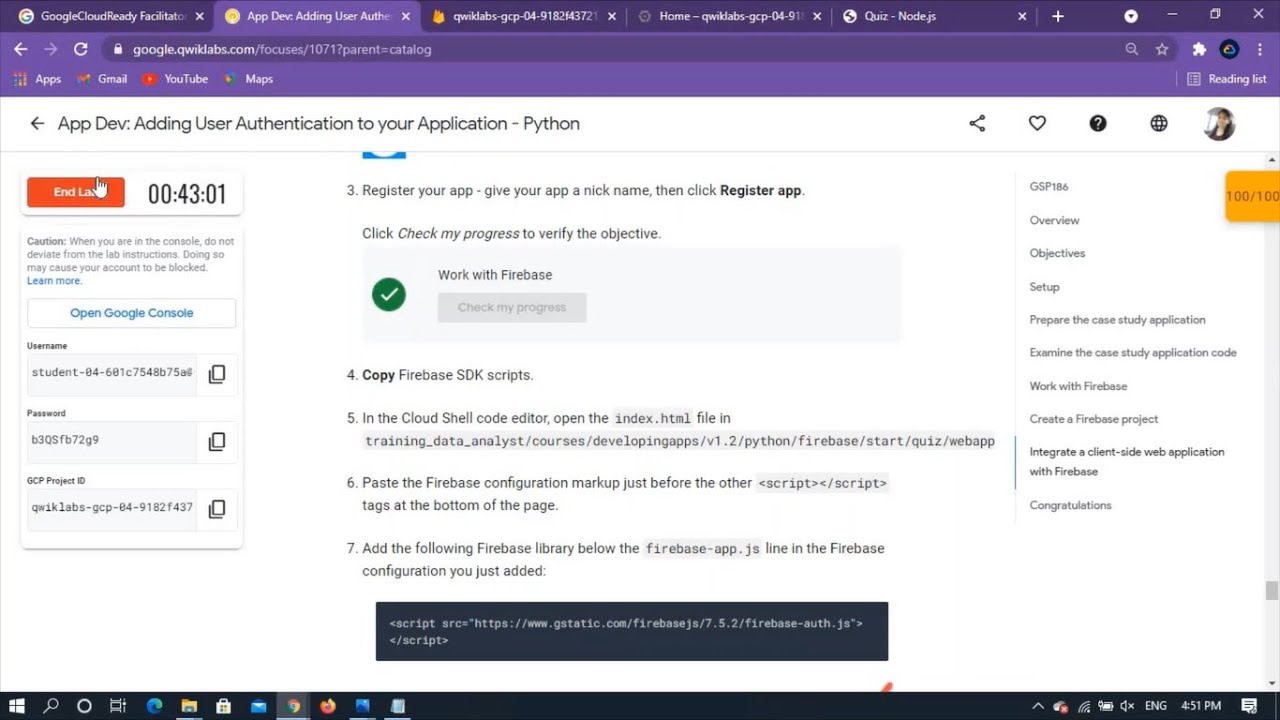Screen dimensions: 1280x720
Task: Open the Chrome three-dot menu
Action: (1259, 49)
